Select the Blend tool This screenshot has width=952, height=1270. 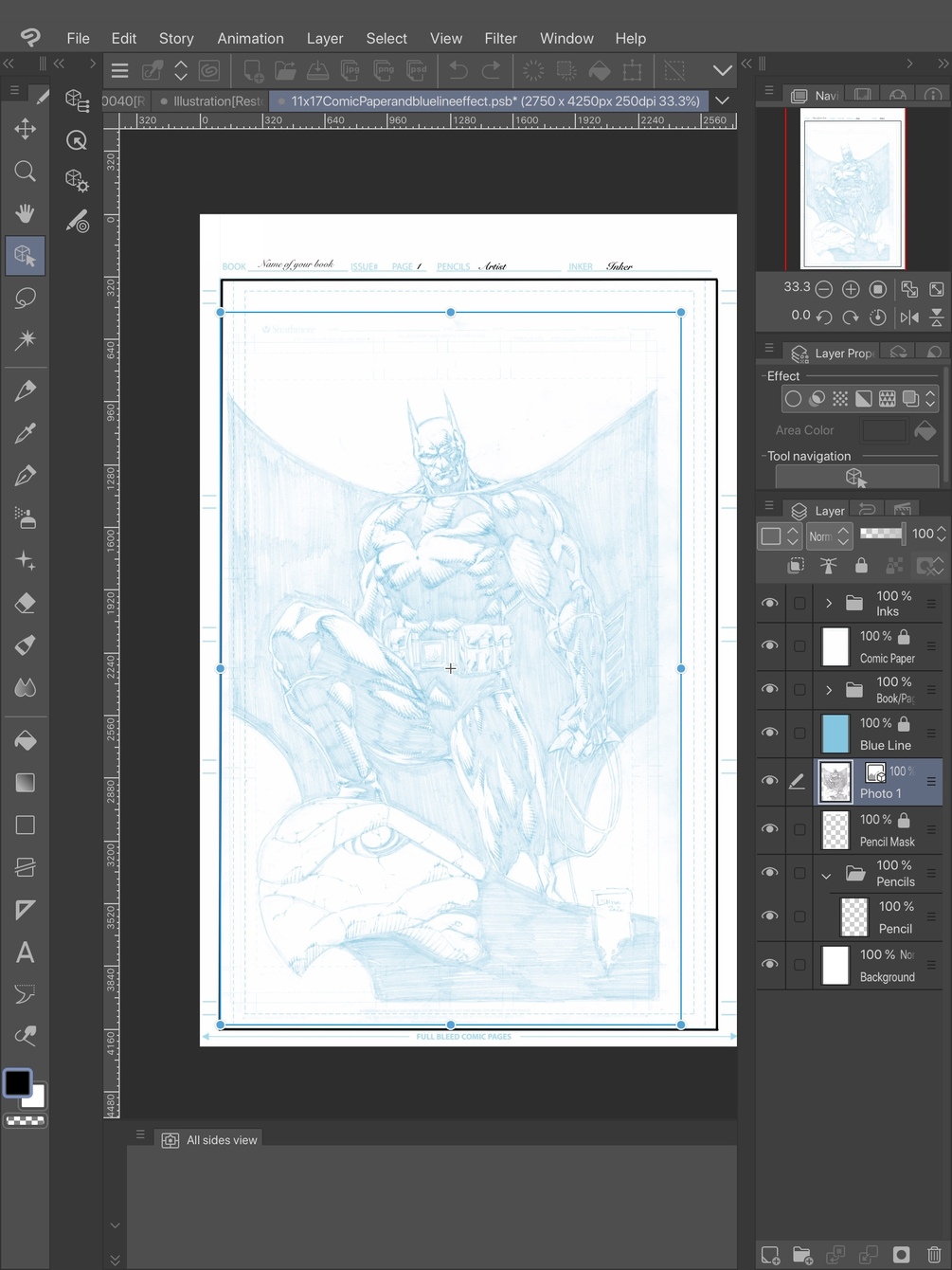[x=26, y=687]
